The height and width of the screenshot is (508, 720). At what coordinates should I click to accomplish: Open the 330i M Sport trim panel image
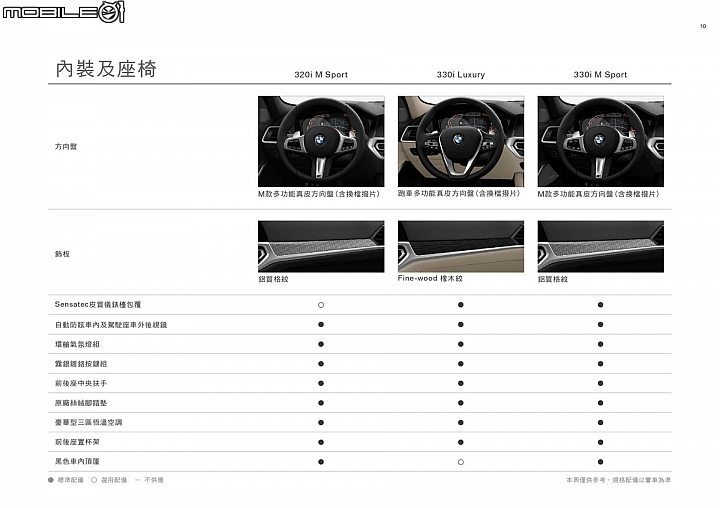(x=601, y=246)
